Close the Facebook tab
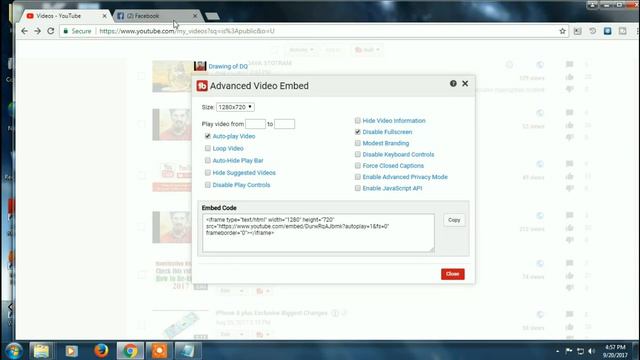The width and height of the screenshot is (640, 360). (x=195, y=16)
